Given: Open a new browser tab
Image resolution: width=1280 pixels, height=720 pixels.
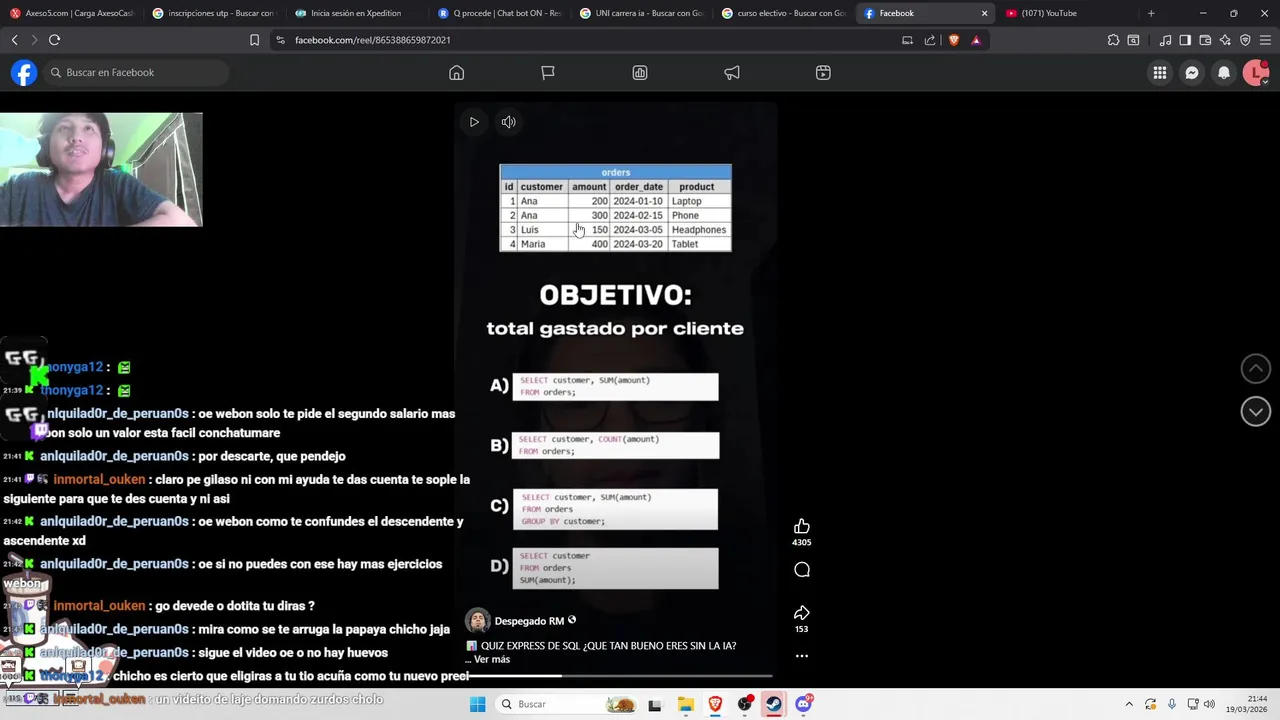Looking at the screenshot, I should tap(1151, 13).
